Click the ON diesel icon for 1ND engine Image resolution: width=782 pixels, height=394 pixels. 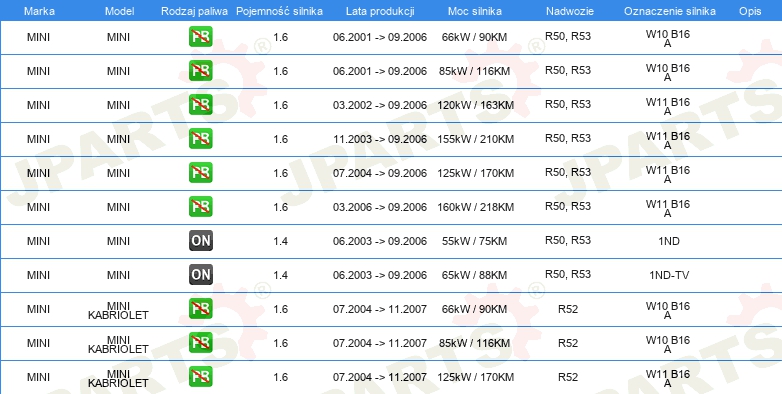tap(200, 241)
